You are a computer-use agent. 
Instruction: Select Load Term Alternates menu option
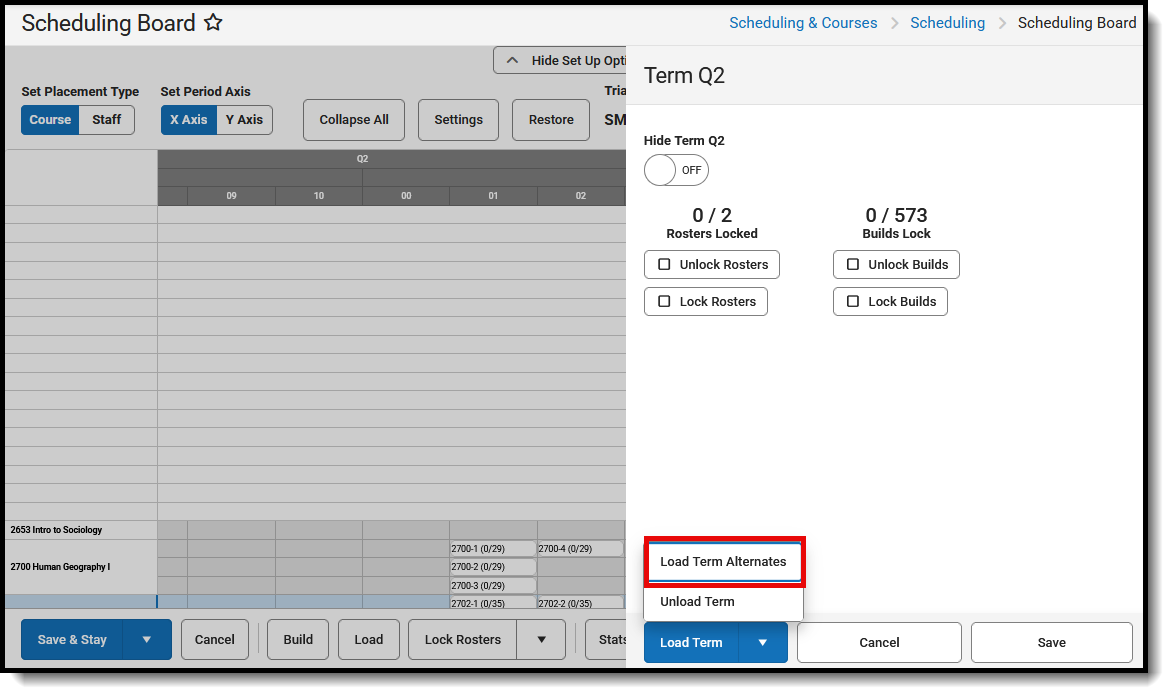tap(723, 561)
